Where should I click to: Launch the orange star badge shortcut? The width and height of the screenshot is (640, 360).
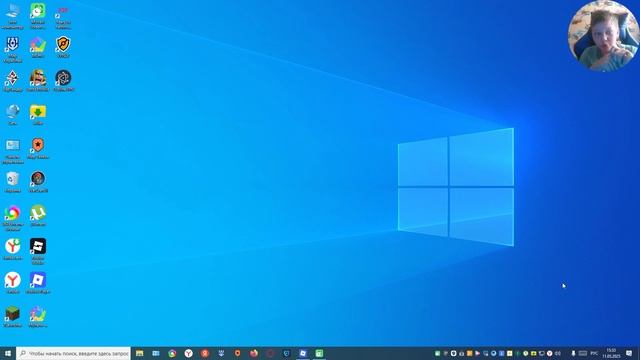click(38, 148)
